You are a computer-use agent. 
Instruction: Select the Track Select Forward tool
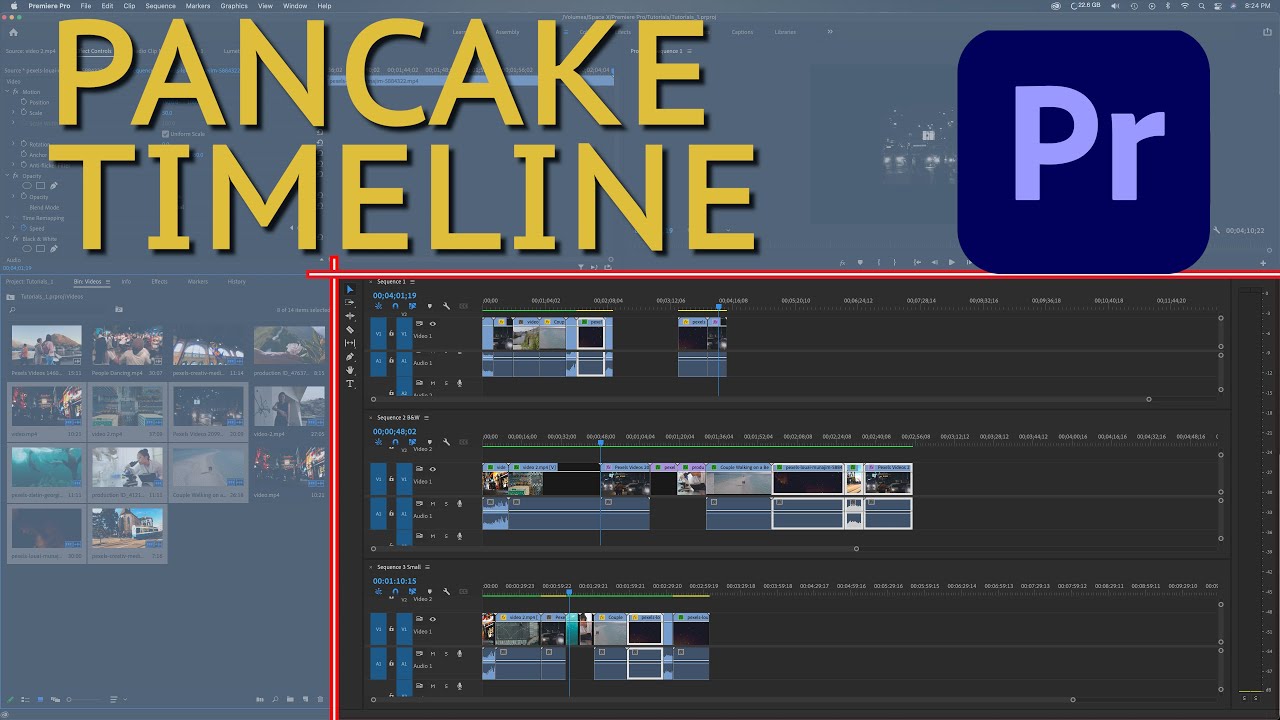350,302
